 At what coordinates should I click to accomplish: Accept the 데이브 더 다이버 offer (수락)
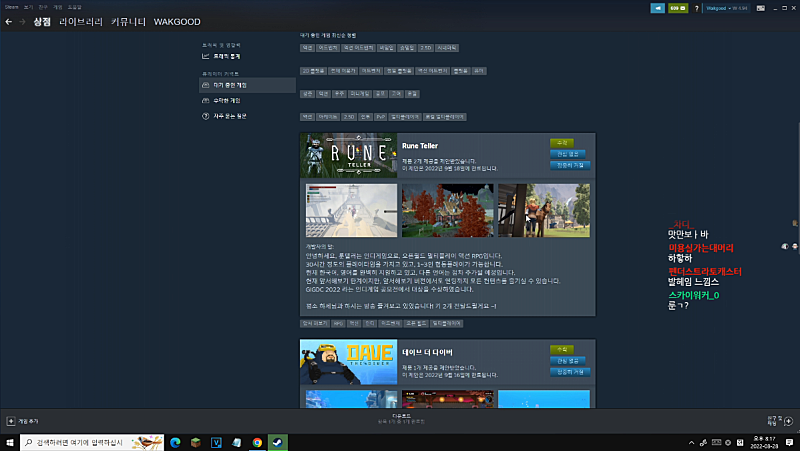562,349
